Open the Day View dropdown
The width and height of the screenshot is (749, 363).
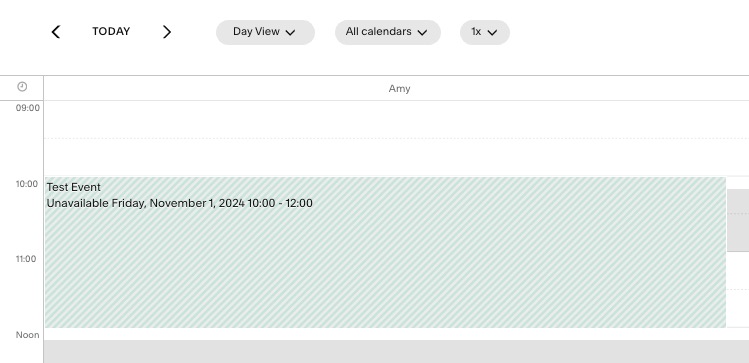point(265,32)
